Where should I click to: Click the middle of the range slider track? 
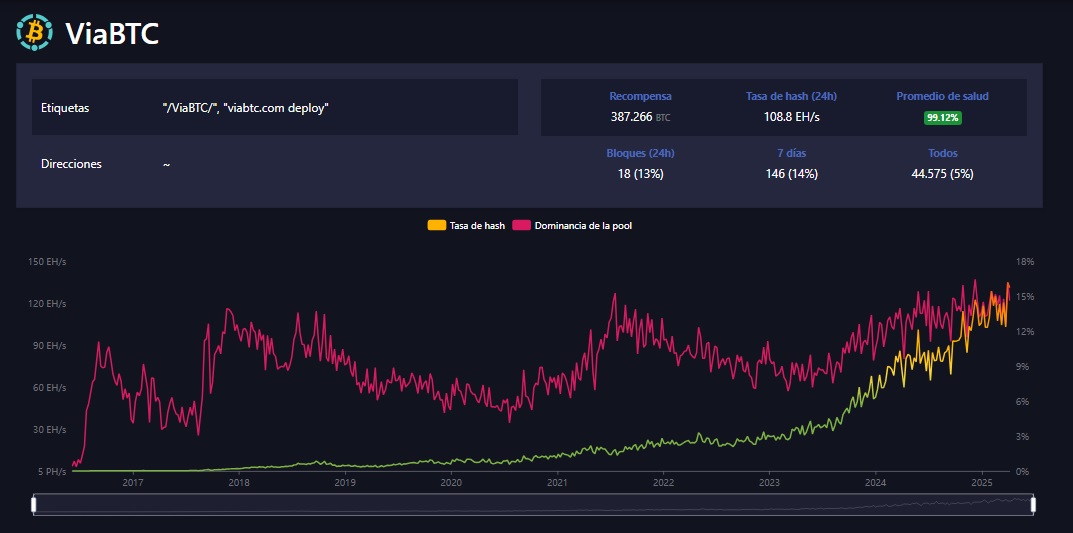point(533,505)
